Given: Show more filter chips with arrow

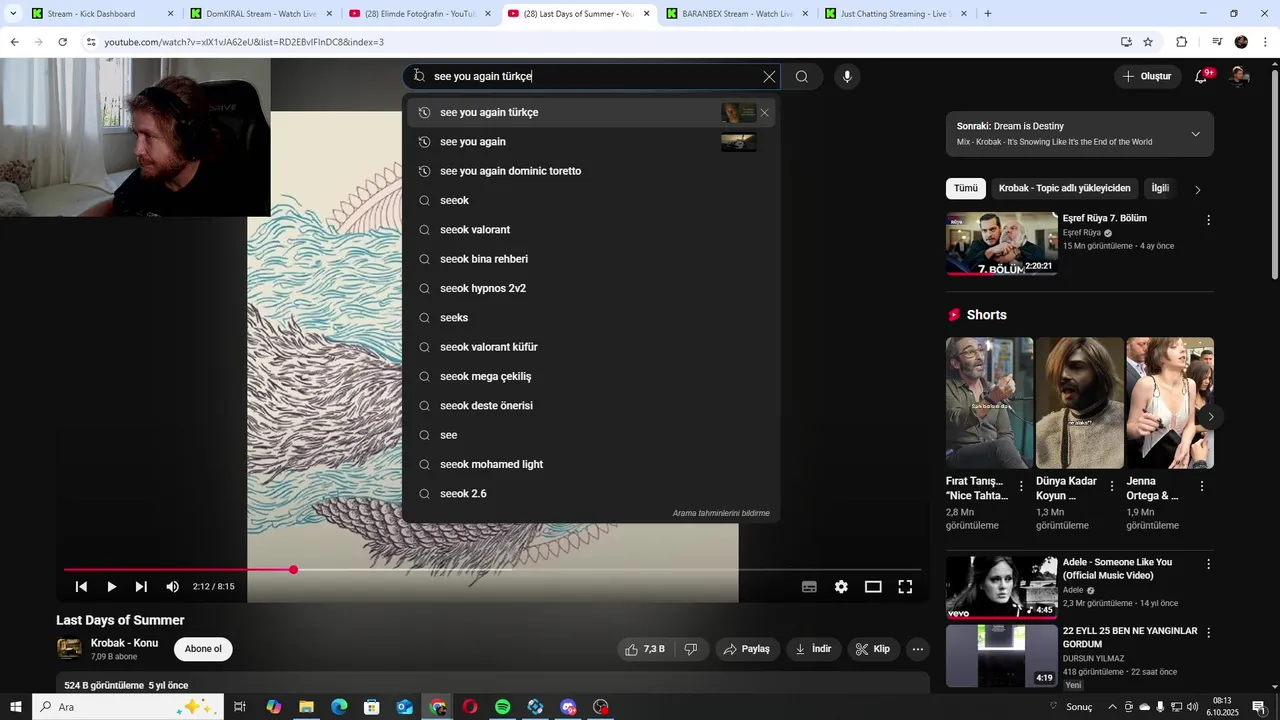Looking at the screenshot, I should [x=1198, y=190].
